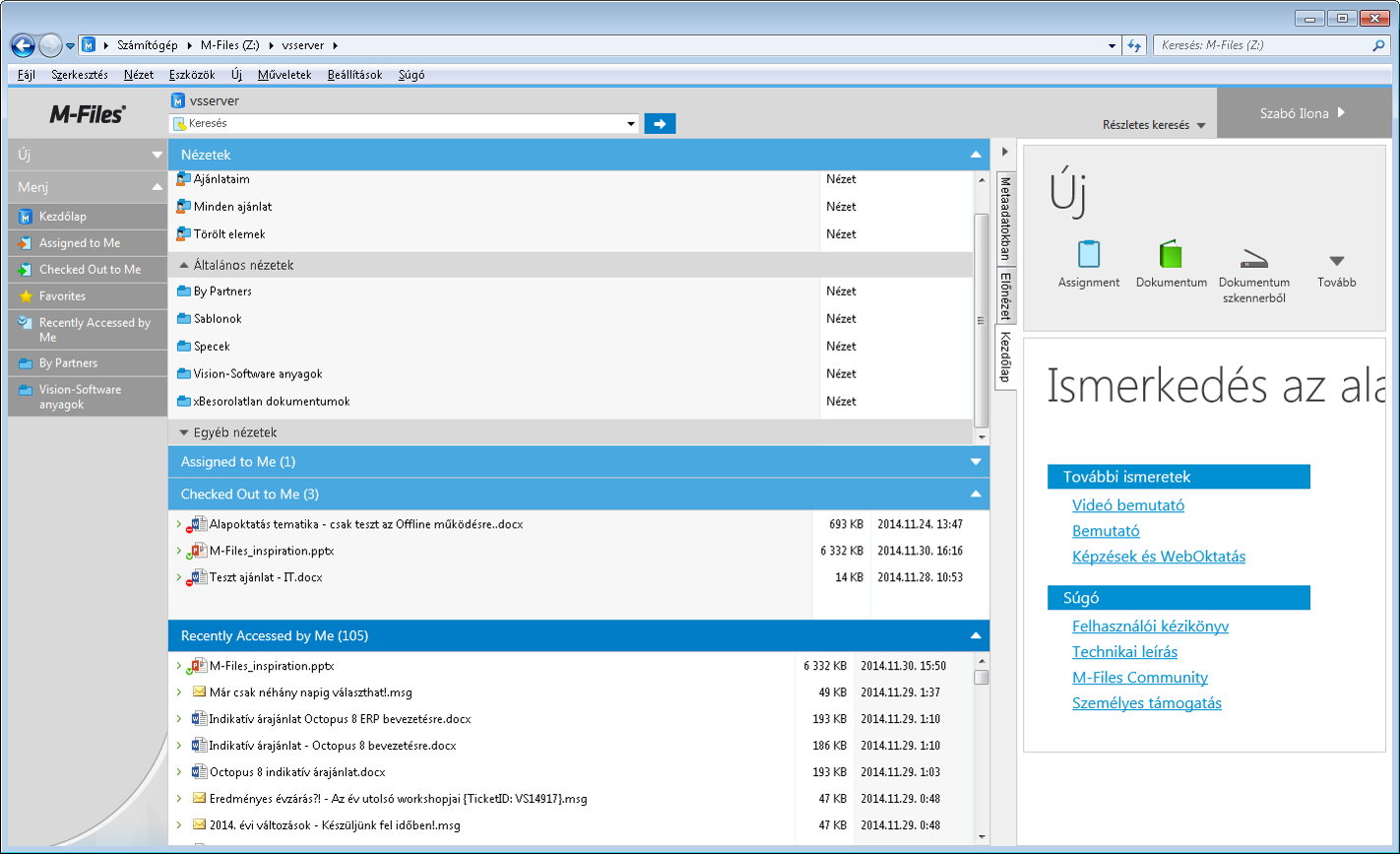1400x854 pixels.
Task: Open the address bar history dropdown
Action: click(1113, 45)
